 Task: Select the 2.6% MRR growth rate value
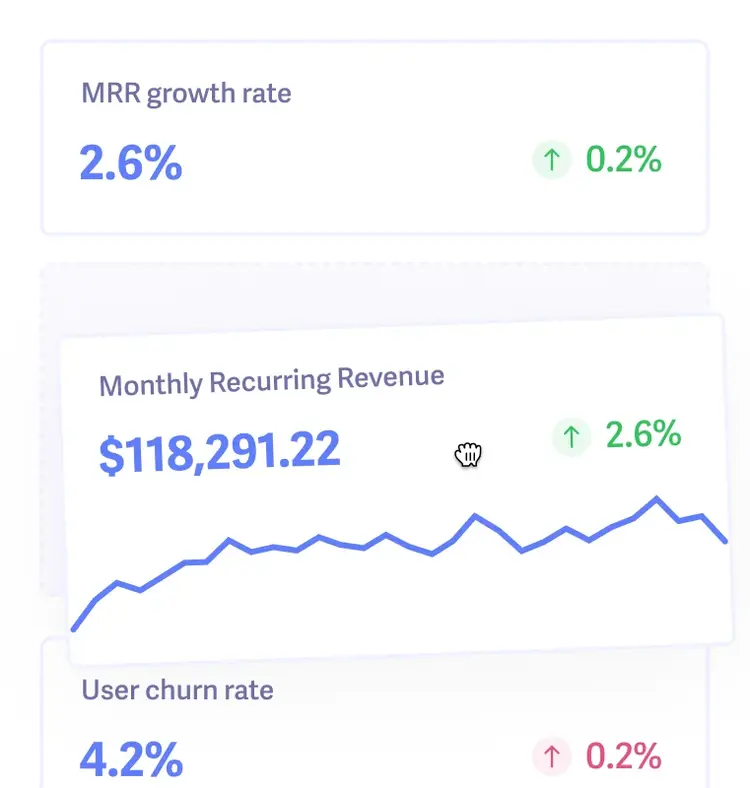[131, 162]
